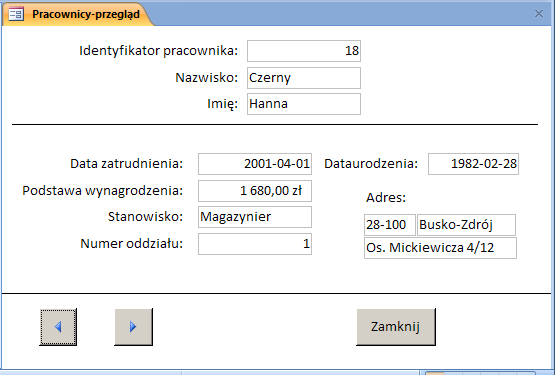
Task: Go to next record with right arrow button
Action: (133, 327)
